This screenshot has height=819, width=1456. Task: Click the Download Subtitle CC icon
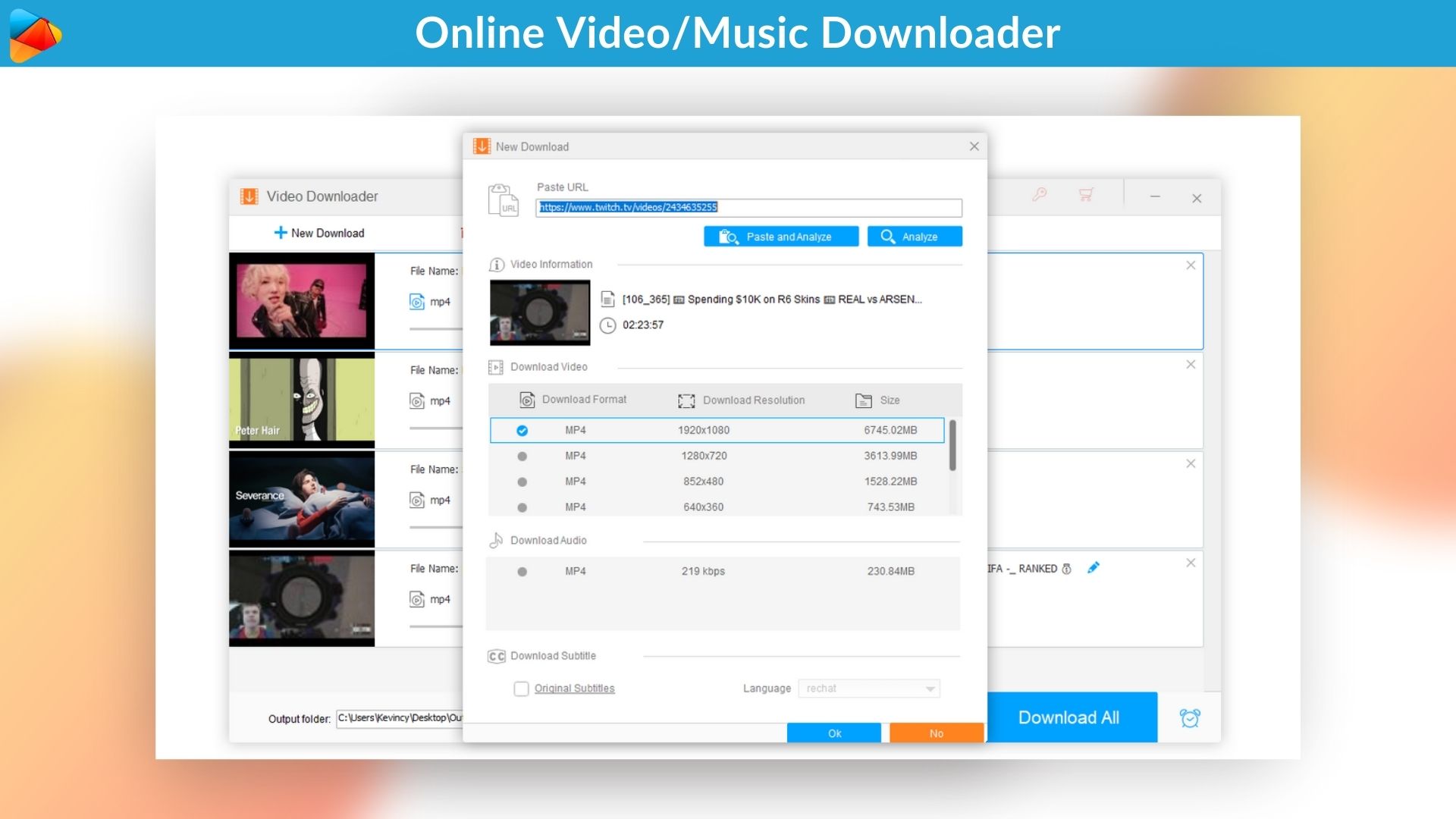[x=496, y=656]
